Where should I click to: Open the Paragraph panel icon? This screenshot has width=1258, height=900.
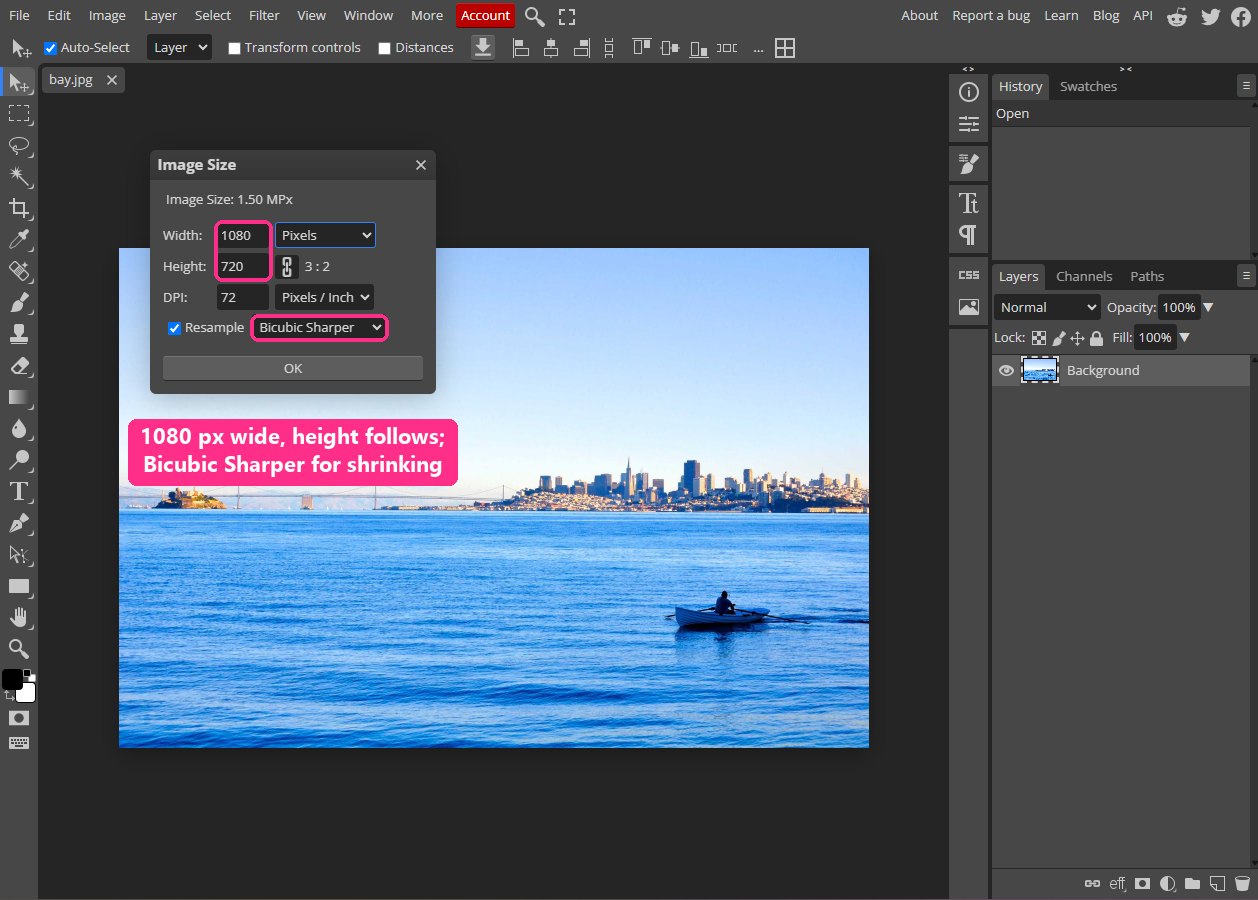(x=968, y=235)
